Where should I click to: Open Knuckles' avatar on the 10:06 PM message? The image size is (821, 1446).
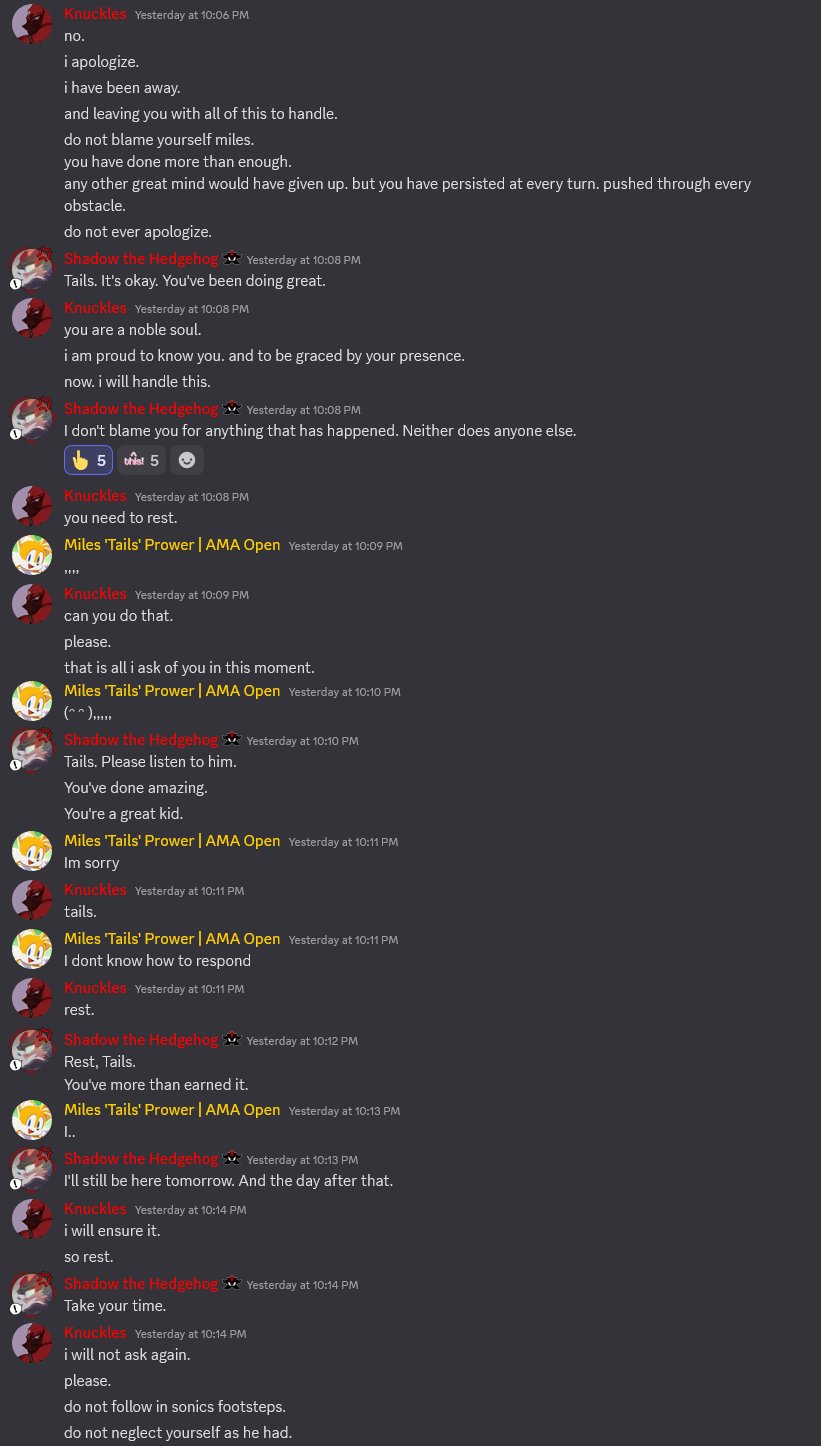pos(32,24)
